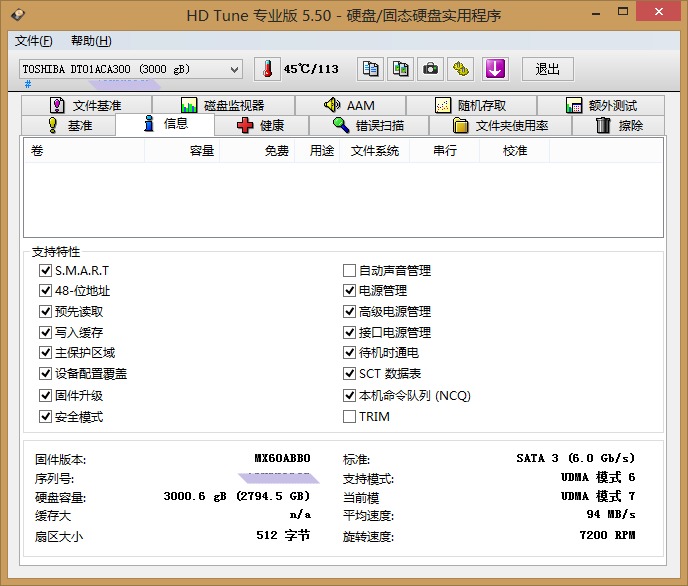This screenshot has width=688, height=586.
Task: Toggle the 接口电源管理 checkbox
Action: [x=349, y=332]
